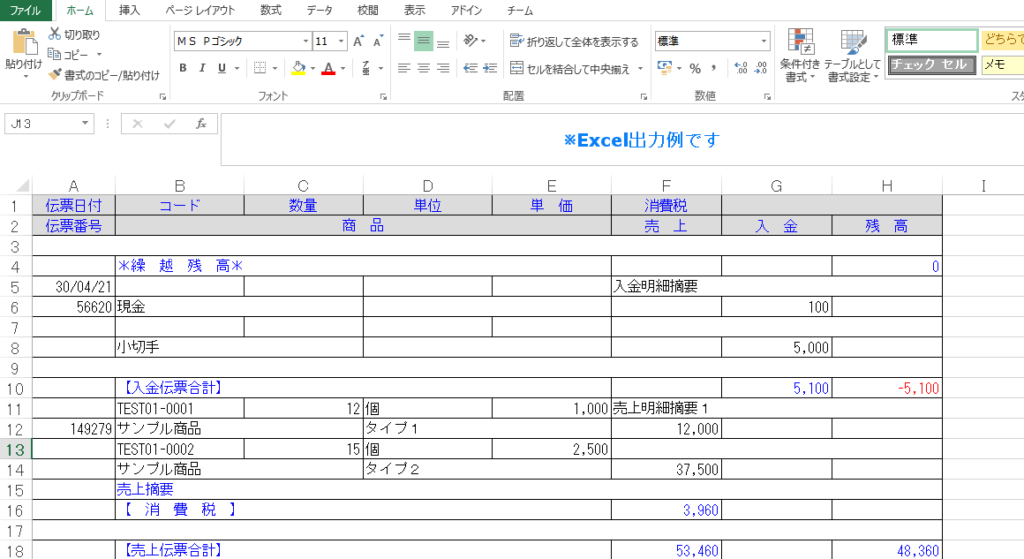The image size is (1024, 559).
Task: Click the Copy icon
Action: (55, 54)
